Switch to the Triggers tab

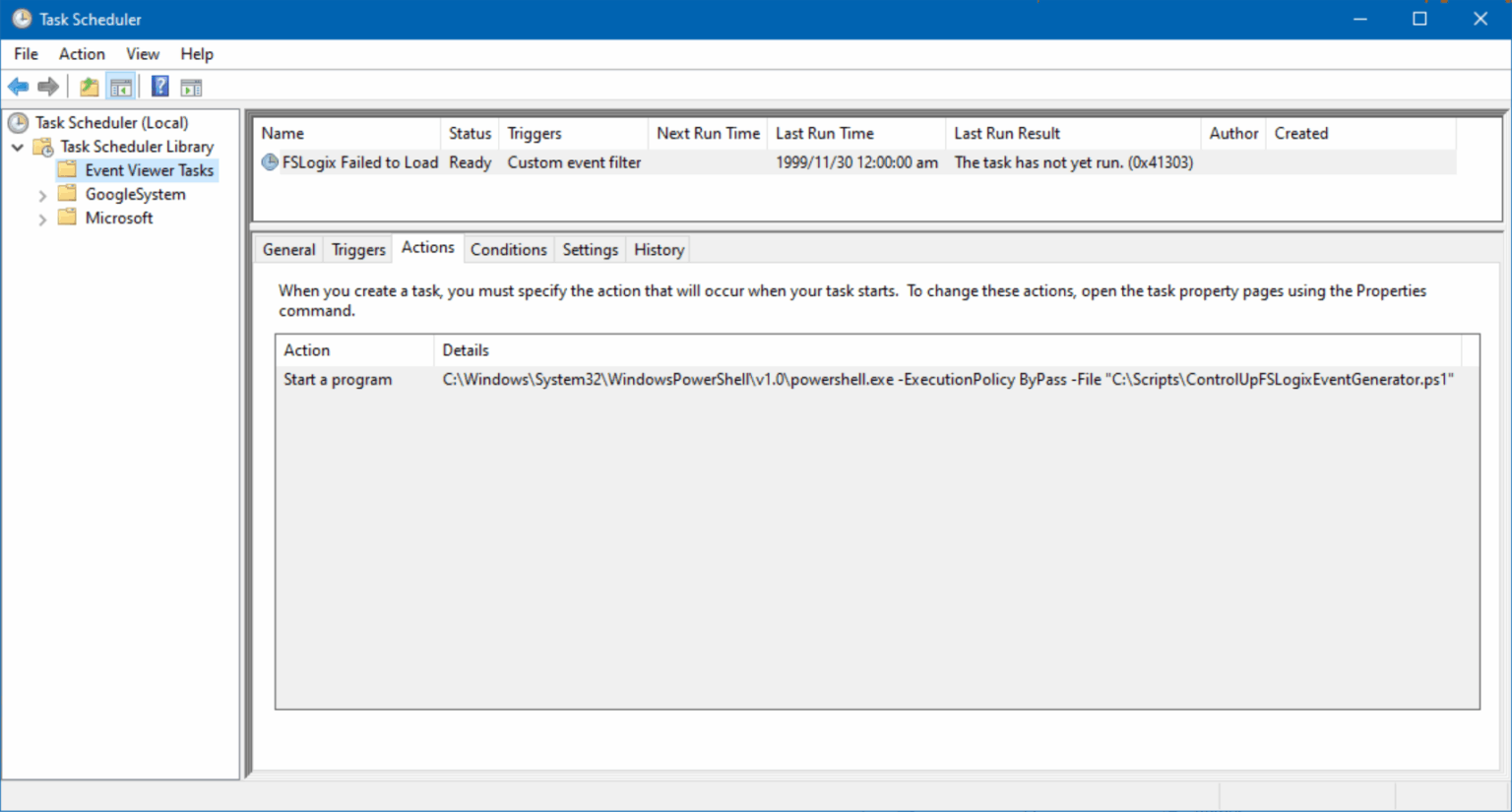(x=357, y=249)
